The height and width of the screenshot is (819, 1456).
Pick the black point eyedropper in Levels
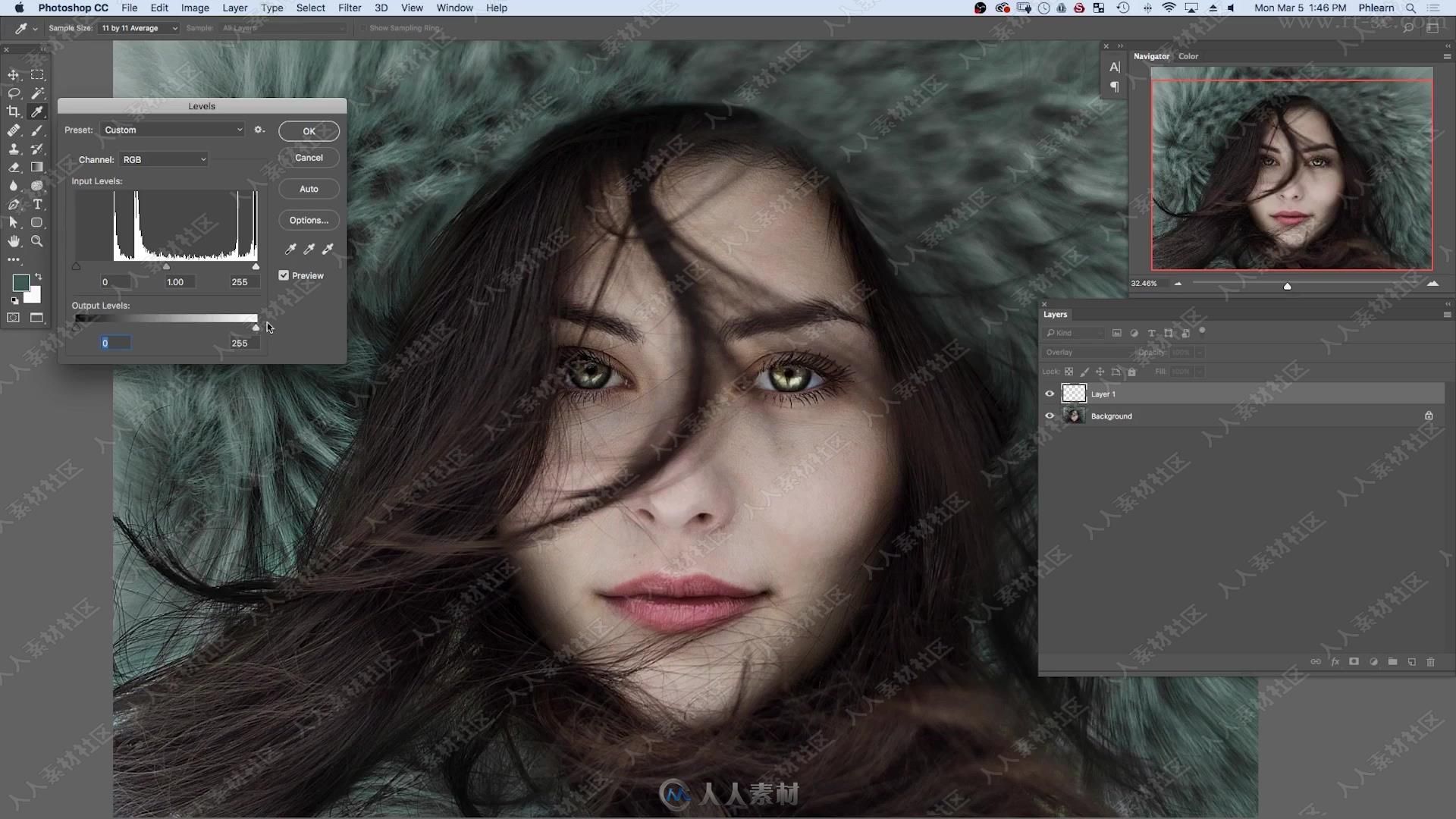coord(290,249)
